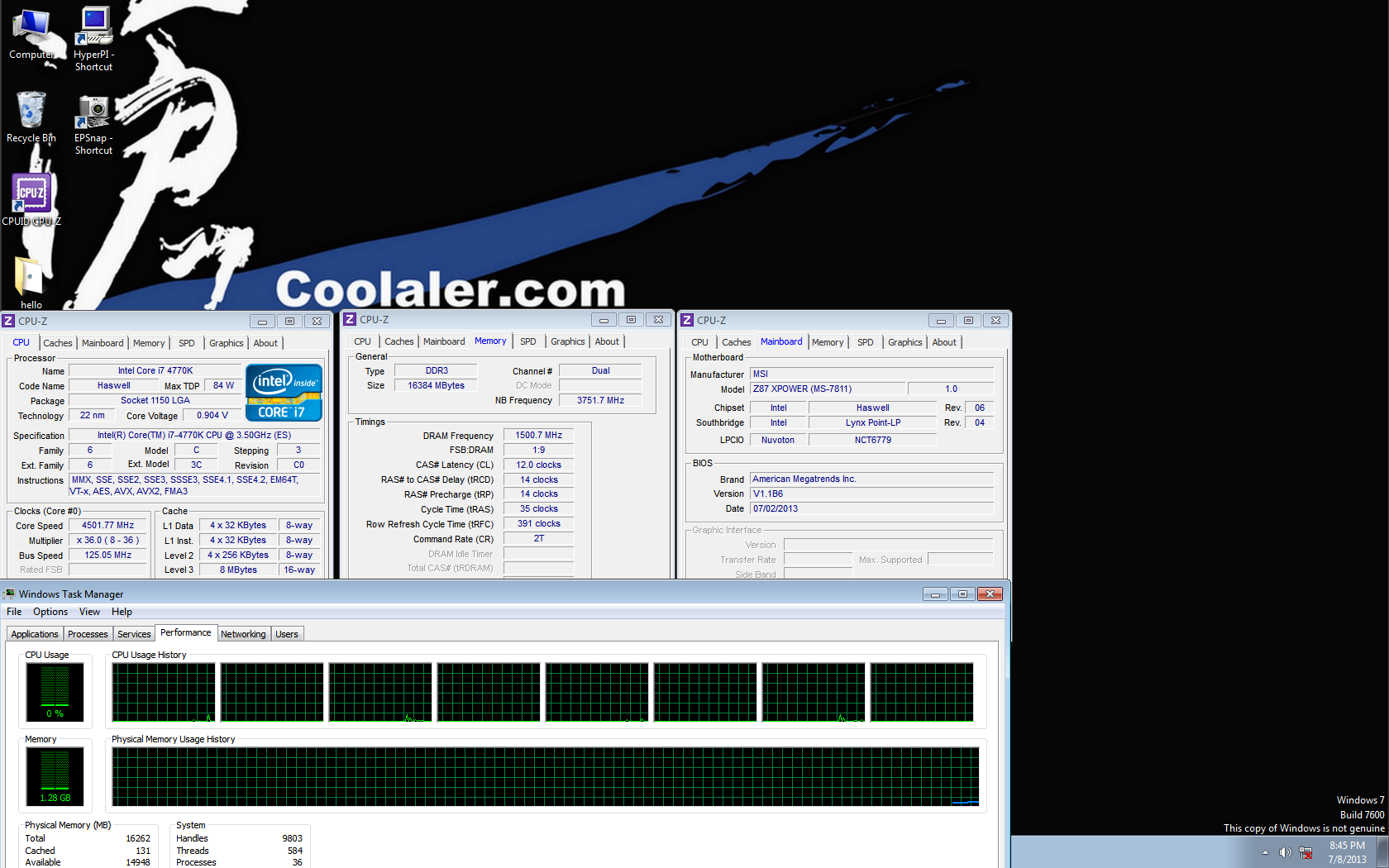Open the network tray icon
This screenshot has height=868, width=1389.
(x=1306, y=852)
